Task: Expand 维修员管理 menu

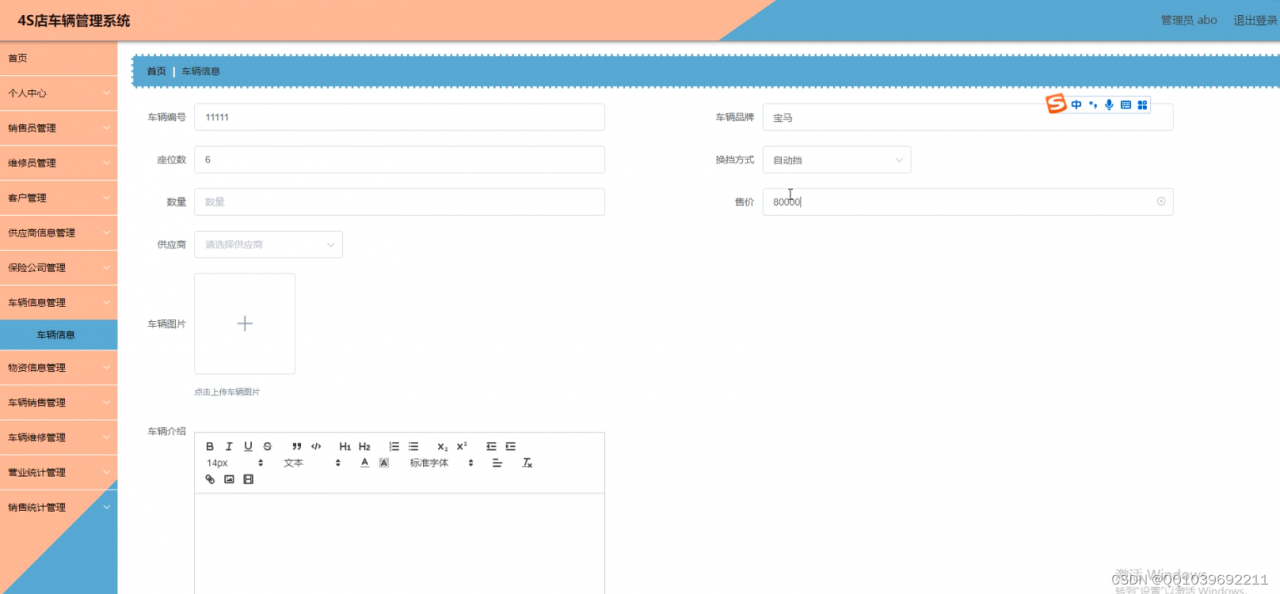Action: click(x=58, y=163)
